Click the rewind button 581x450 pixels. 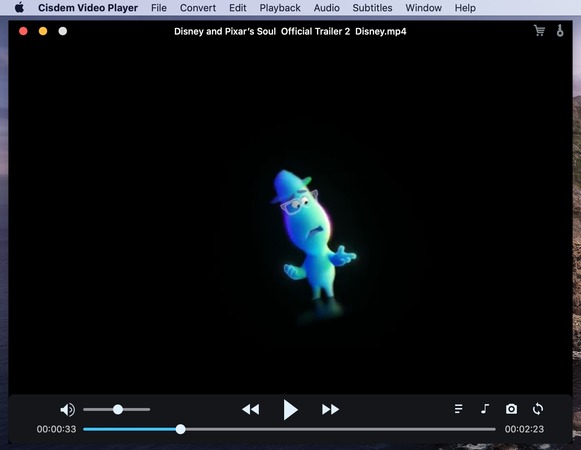click(251, 410)
